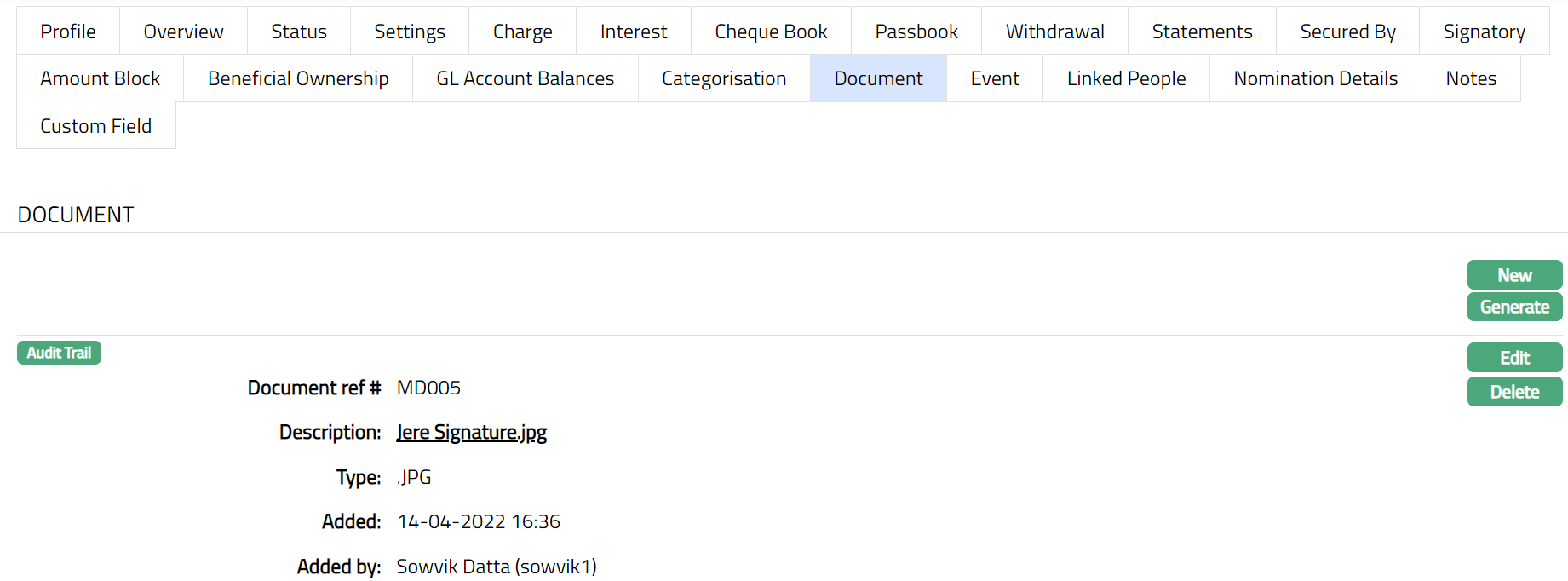Viewport: 1568px width, 581px height.
Task: Select the Notes tab
Action: tap(1471, 78)
